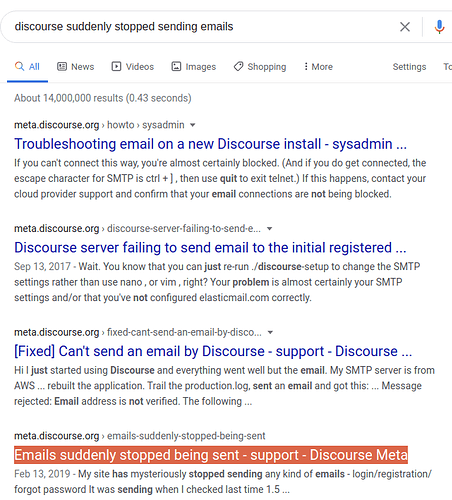
Task: Switch to the News results tab
Action: [76, 67]
